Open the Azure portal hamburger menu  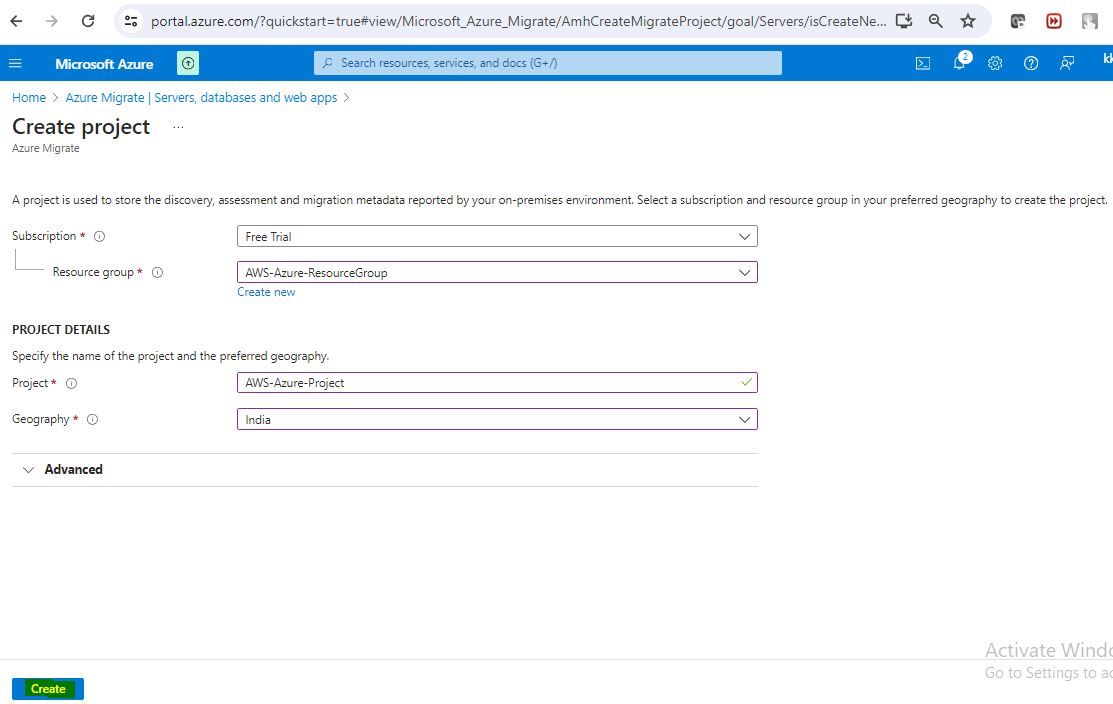pyautogui.click(x=15, y=63)
